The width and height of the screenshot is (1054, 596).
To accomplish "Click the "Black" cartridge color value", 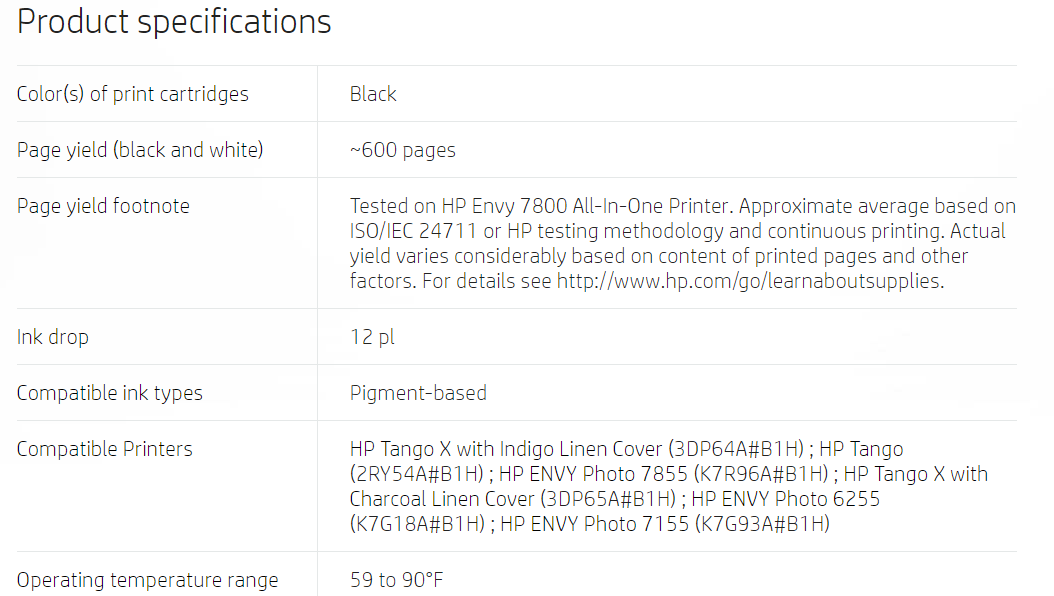I will click(x=373, y=94).
